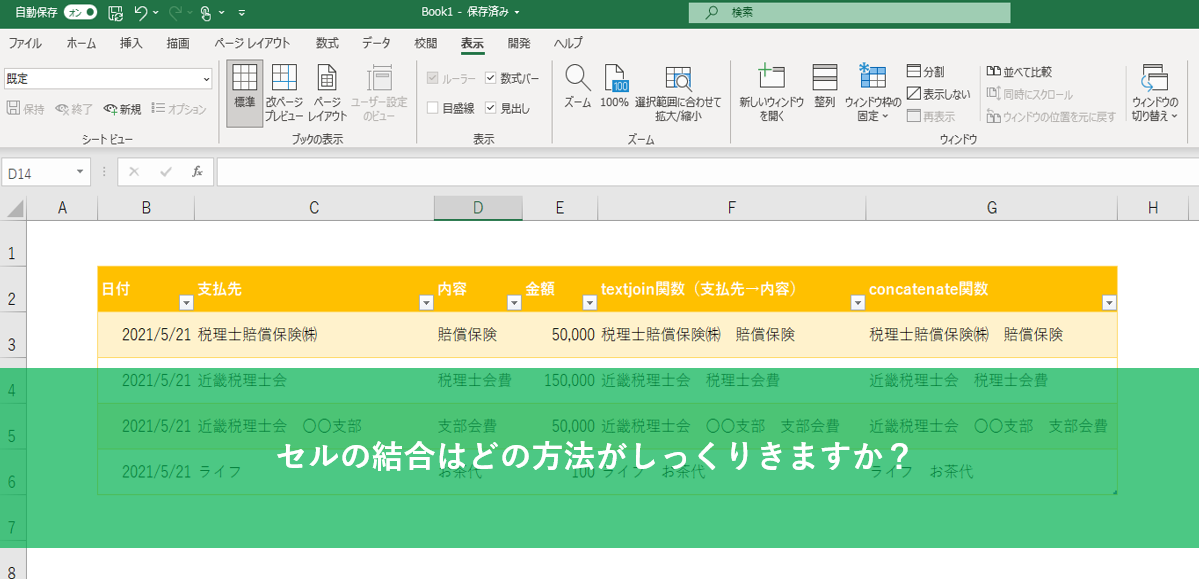Switch to the 挿入 tab

click(x=131, y=43)
